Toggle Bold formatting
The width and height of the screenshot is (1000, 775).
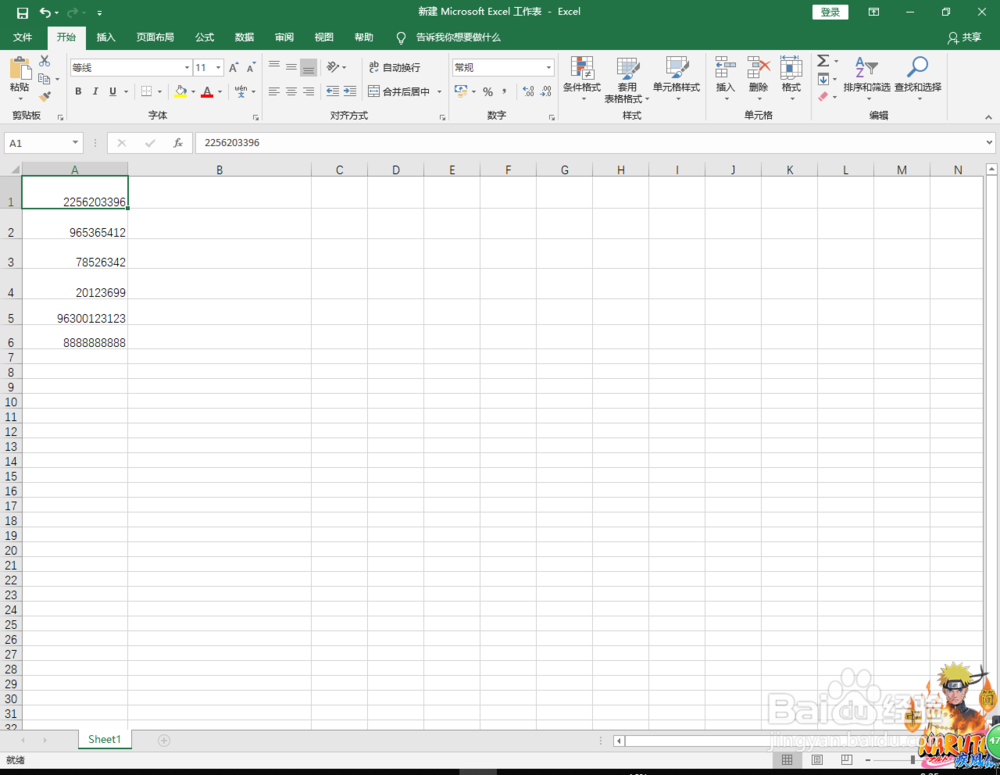click(x=78, y=91)
